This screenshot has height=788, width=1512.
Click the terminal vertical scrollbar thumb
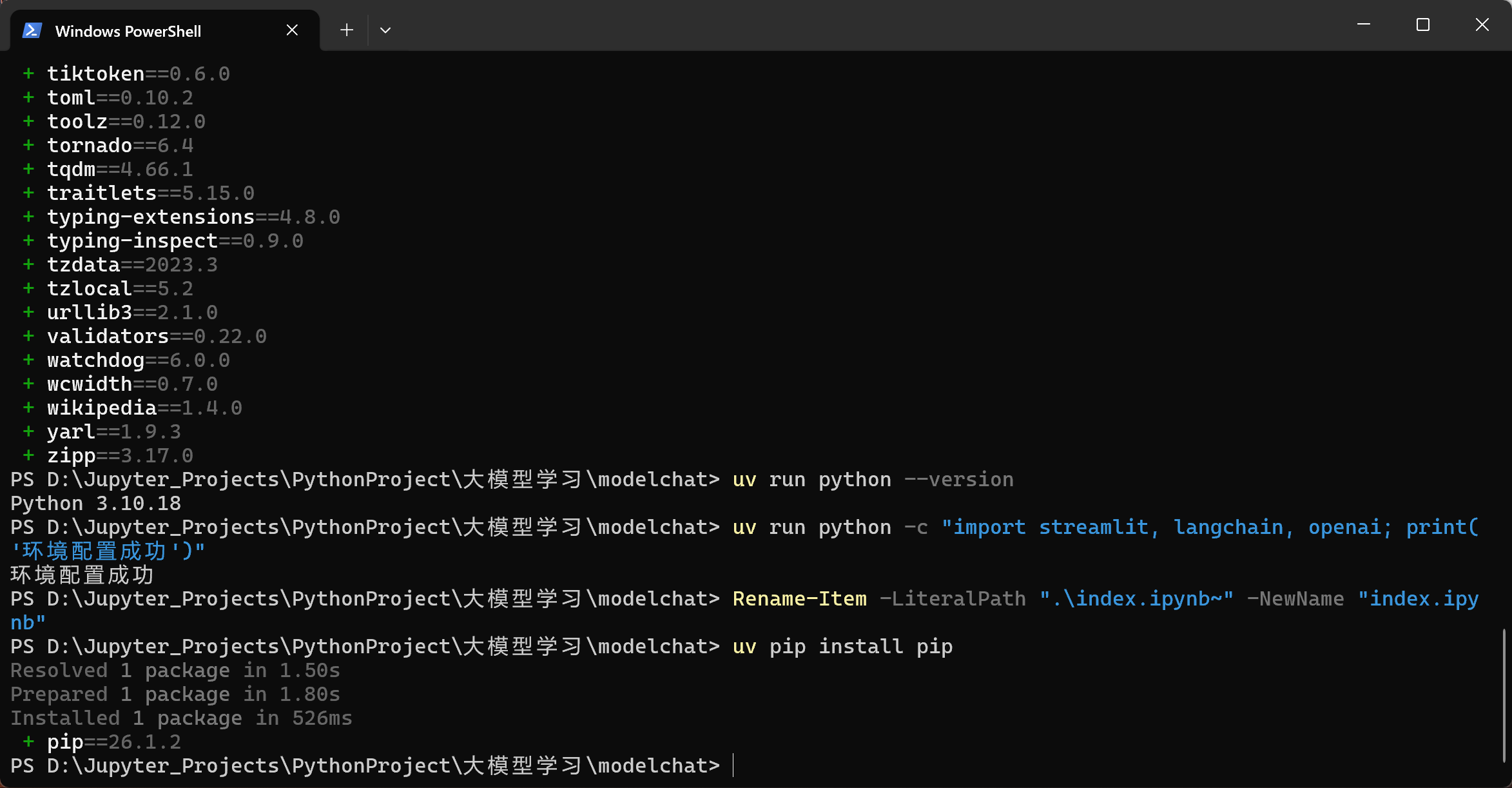coord(1504,695)
